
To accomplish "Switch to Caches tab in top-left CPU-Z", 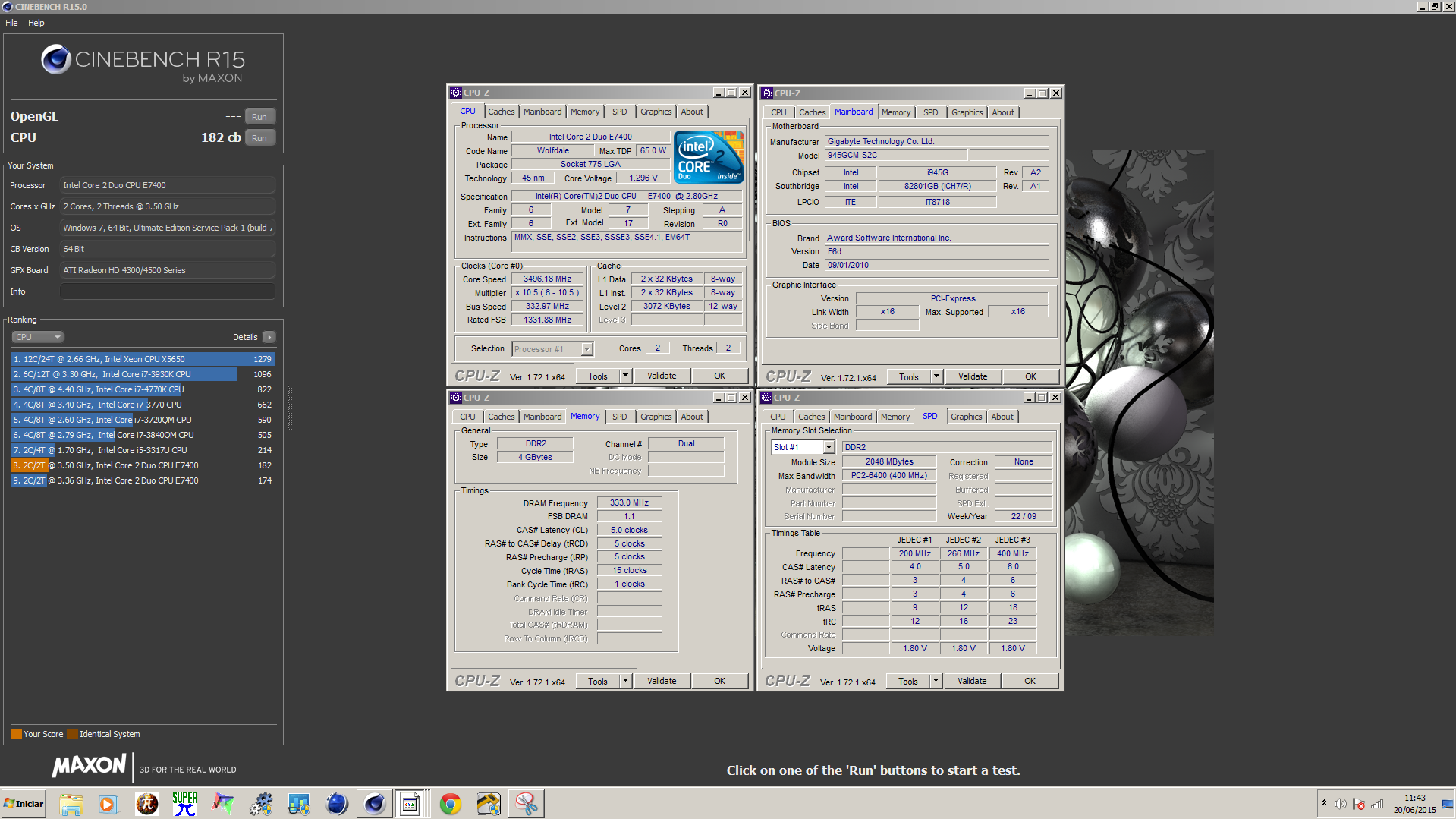I will coord(501,112).
